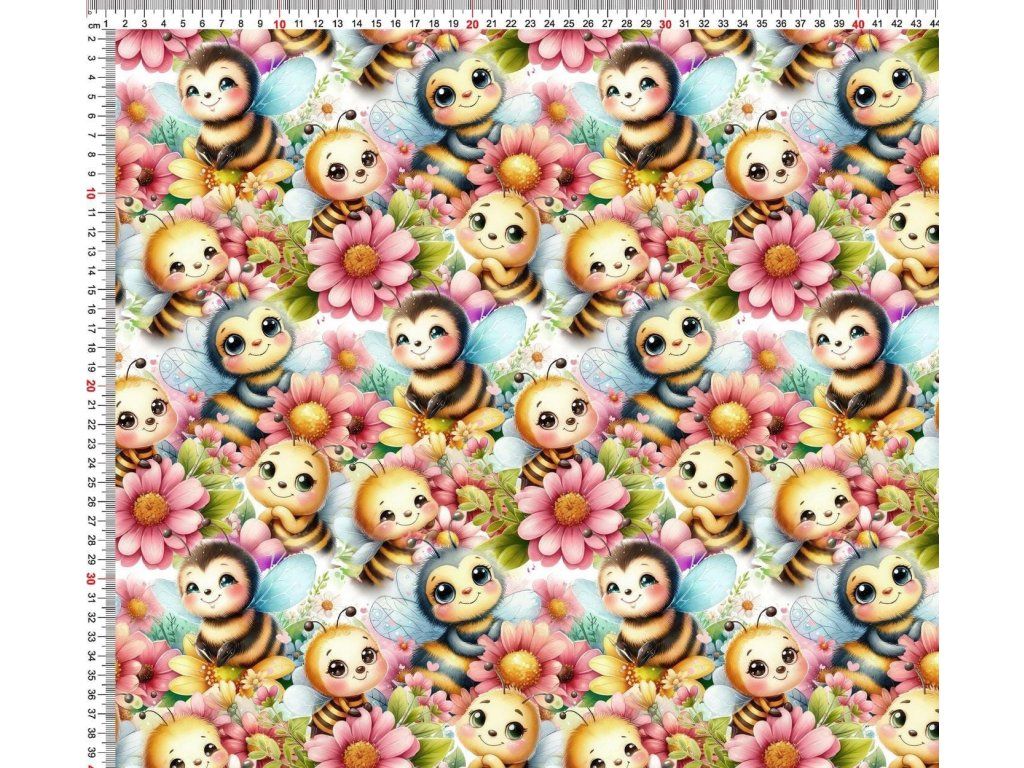Click red "40" on the horizontal ruler
This screenshot has height=768, width=1024.
[x=858, y=24]
